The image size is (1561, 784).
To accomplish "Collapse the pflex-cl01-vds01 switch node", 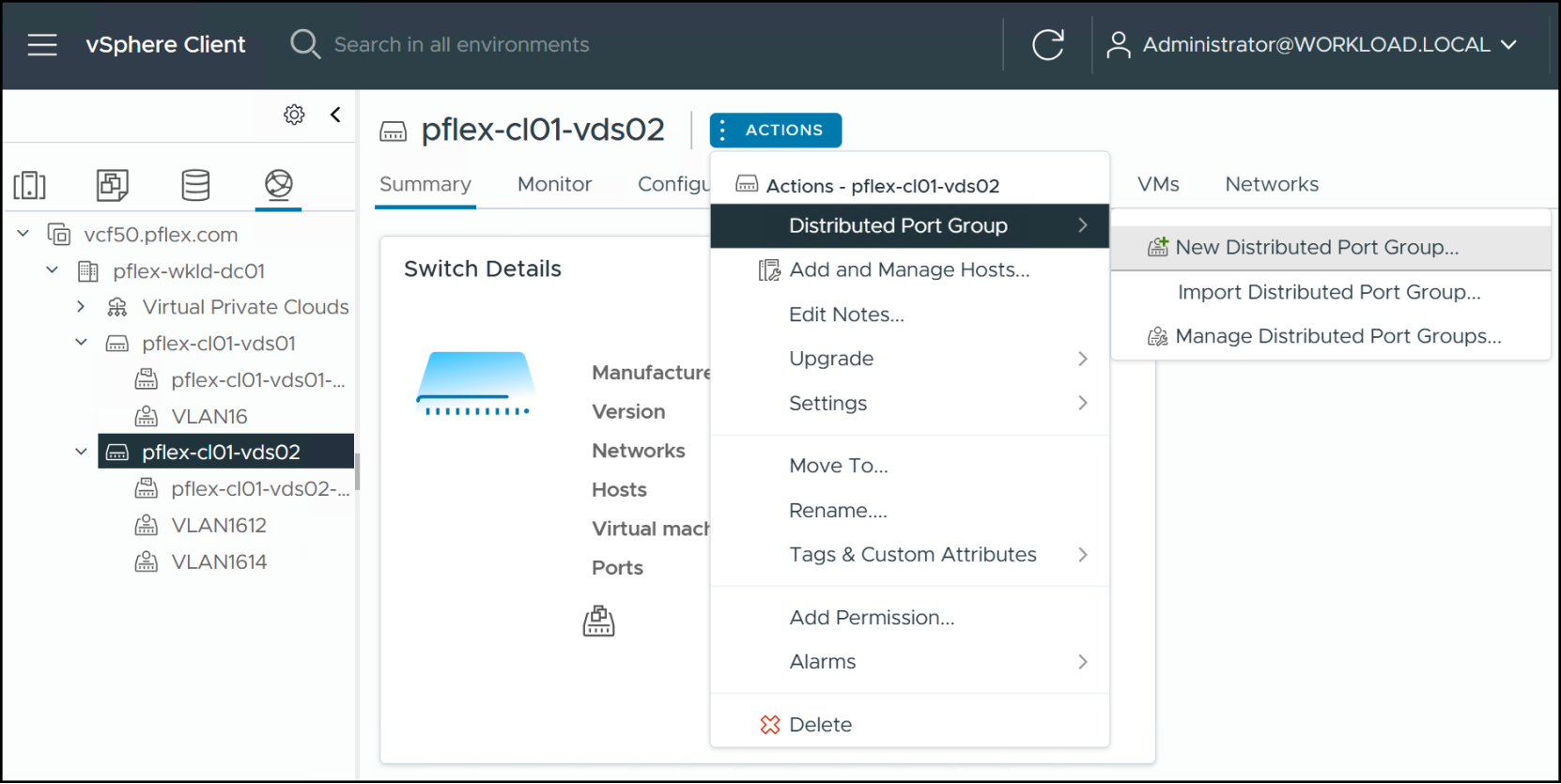I will tap(81, 343).
